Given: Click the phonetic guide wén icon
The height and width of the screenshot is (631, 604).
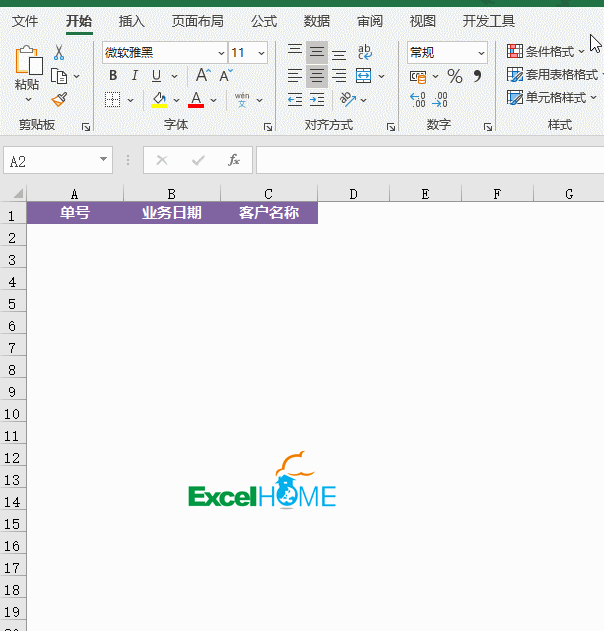Looking at the screenshot, I should coord(242,99).
